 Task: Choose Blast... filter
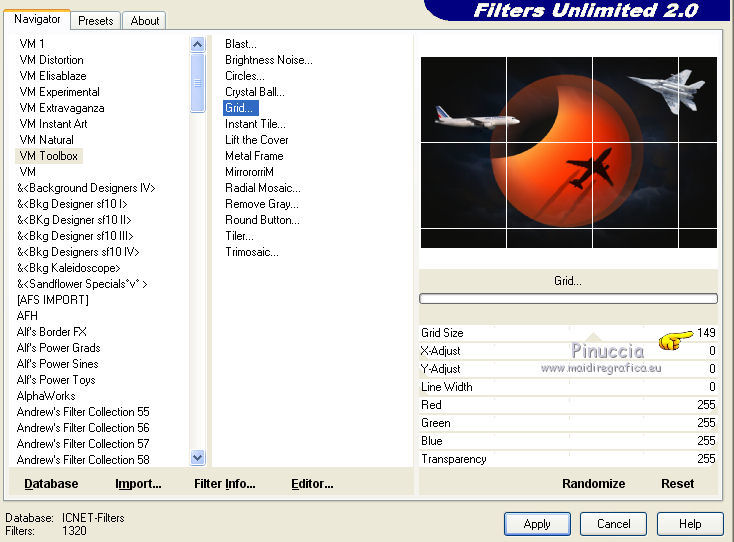[241, 44]
